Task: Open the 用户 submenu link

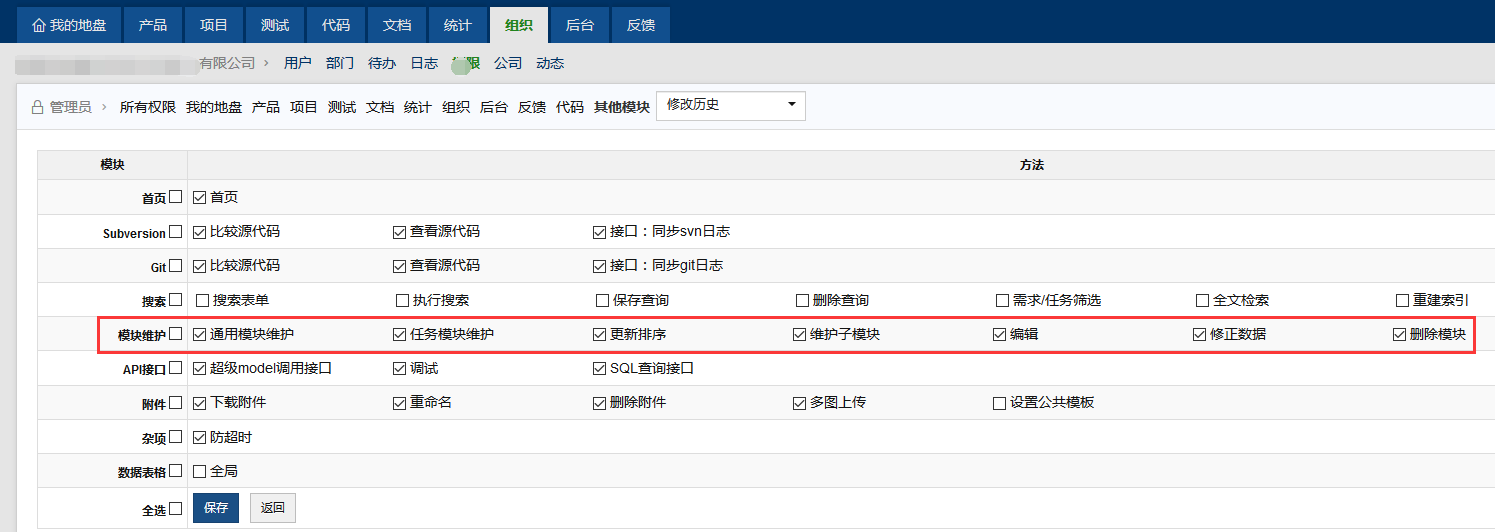Action: point(298,63)
